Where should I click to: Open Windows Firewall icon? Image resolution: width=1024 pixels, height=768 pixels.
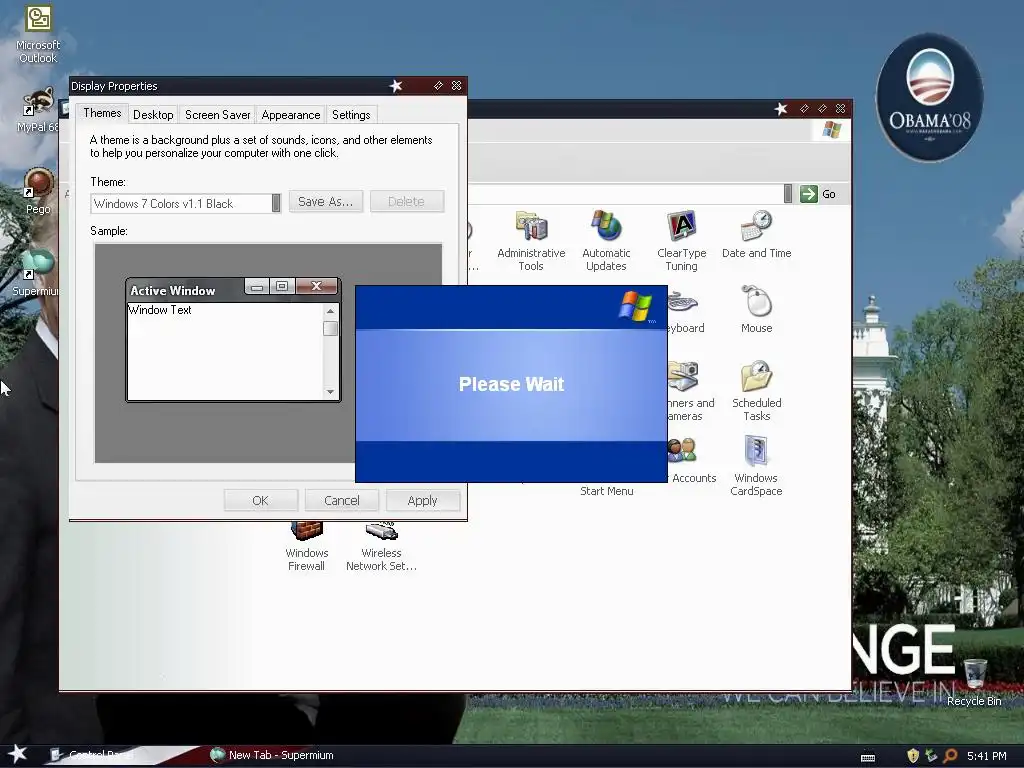(306, 547)
